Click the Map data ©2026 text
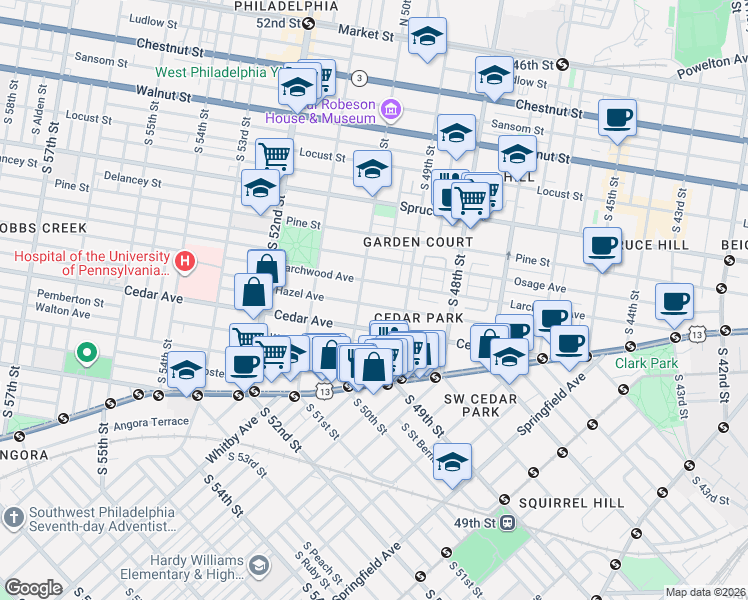This screenshot has width=748, height=600. pyautogui.click(x=706, y=593)
